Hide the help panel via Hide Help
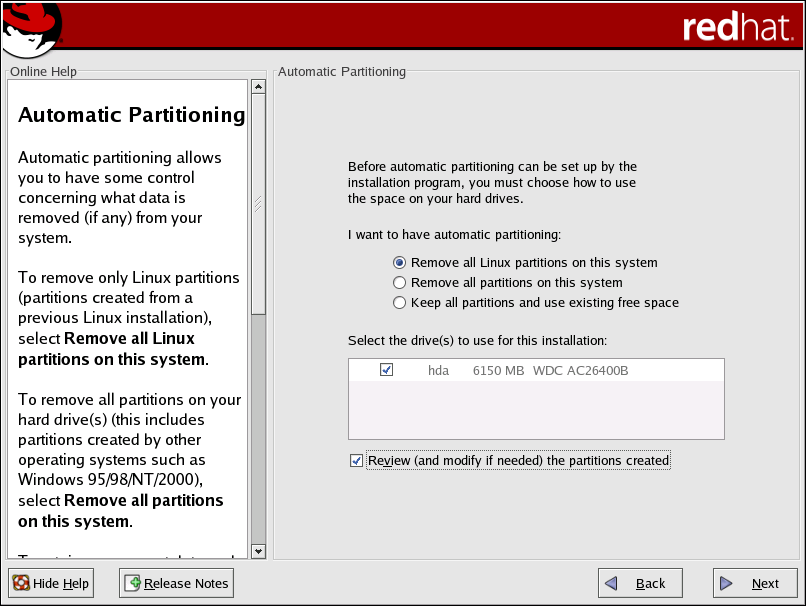This screenshot has height=606, width=806. coord(51,583)
